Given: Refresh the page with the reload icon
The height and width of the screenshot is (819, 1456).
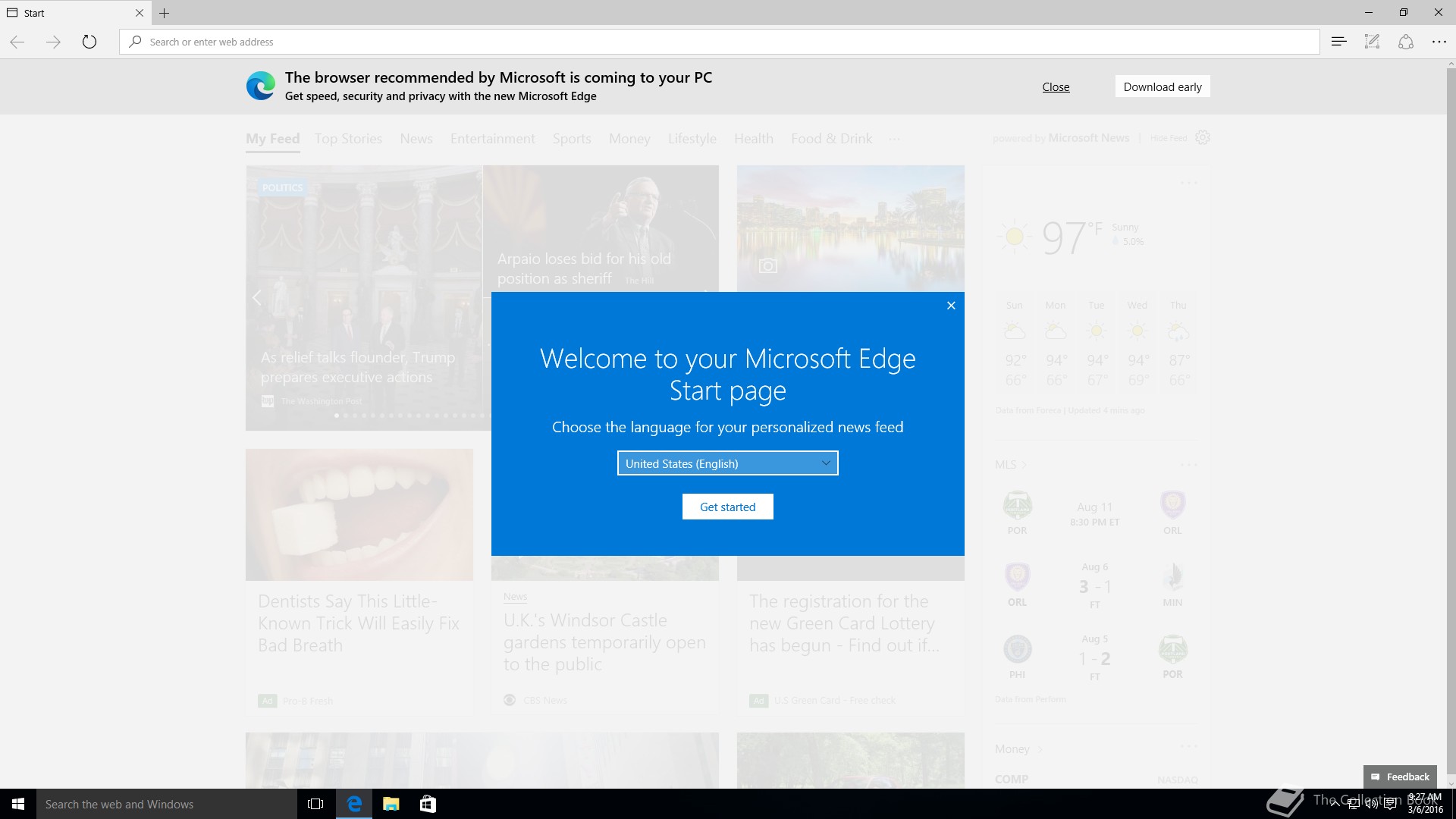Looking at the screenshot, I should click(x=89, y=42).
